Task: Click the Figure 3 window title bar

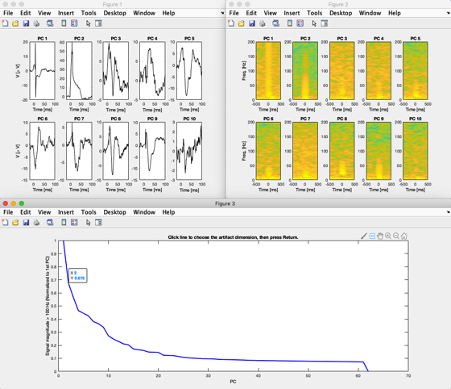Action: pyautogui.click(x=225, y=203)
